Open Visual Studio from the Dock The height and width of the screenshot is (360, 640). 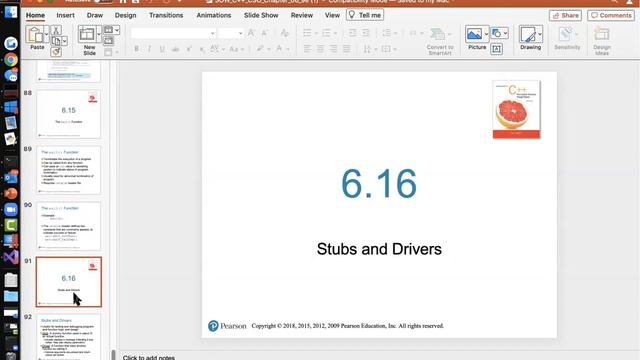11,257
